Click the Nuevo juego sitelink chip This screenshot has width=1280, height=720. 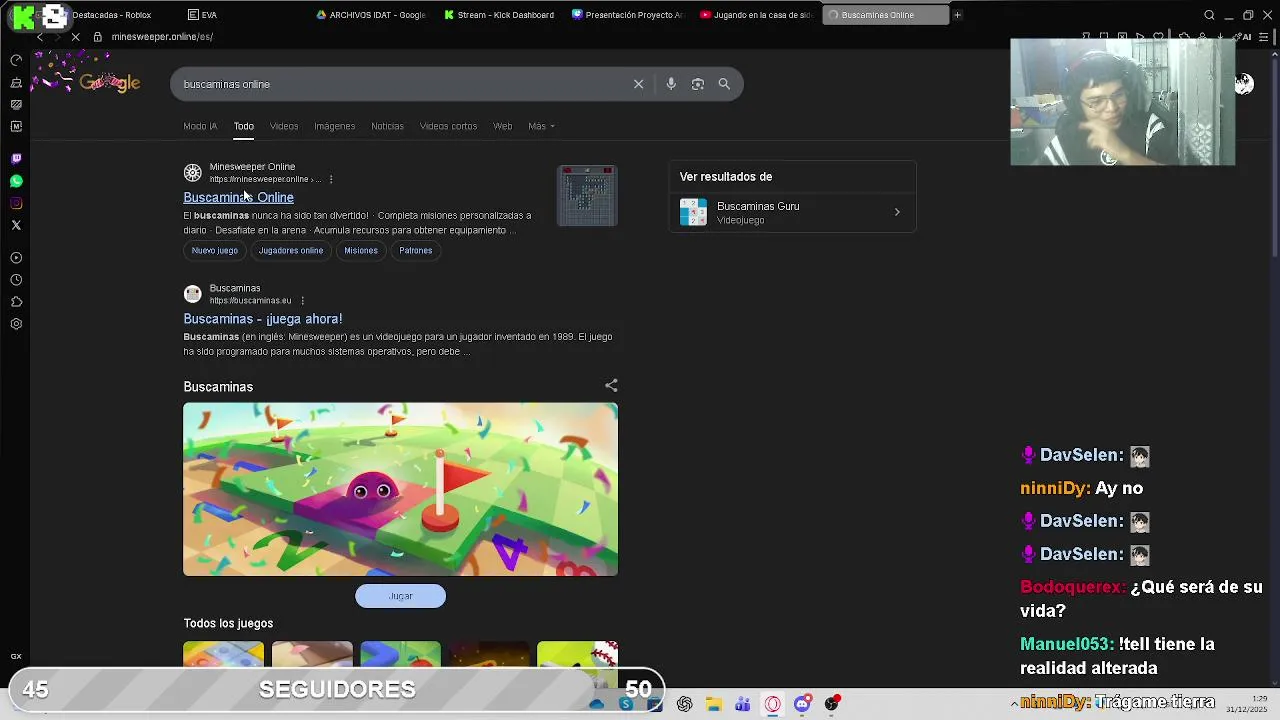[215, 250]
